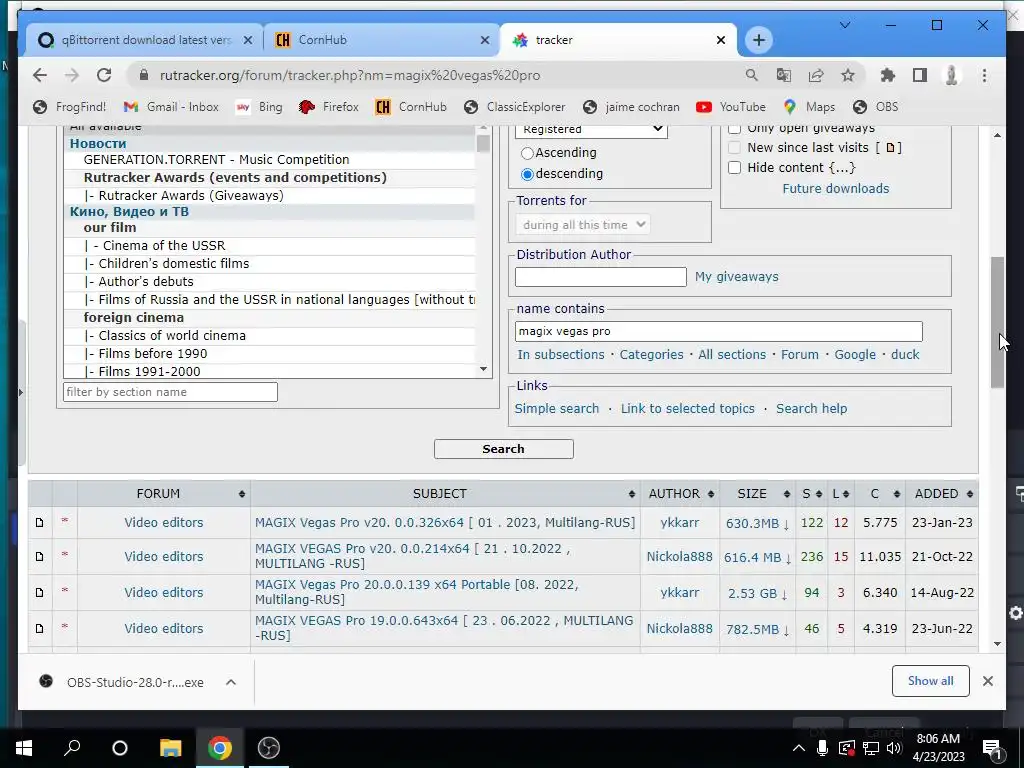
Task: Open OBS Studio from taskbar
Action: 268,748
